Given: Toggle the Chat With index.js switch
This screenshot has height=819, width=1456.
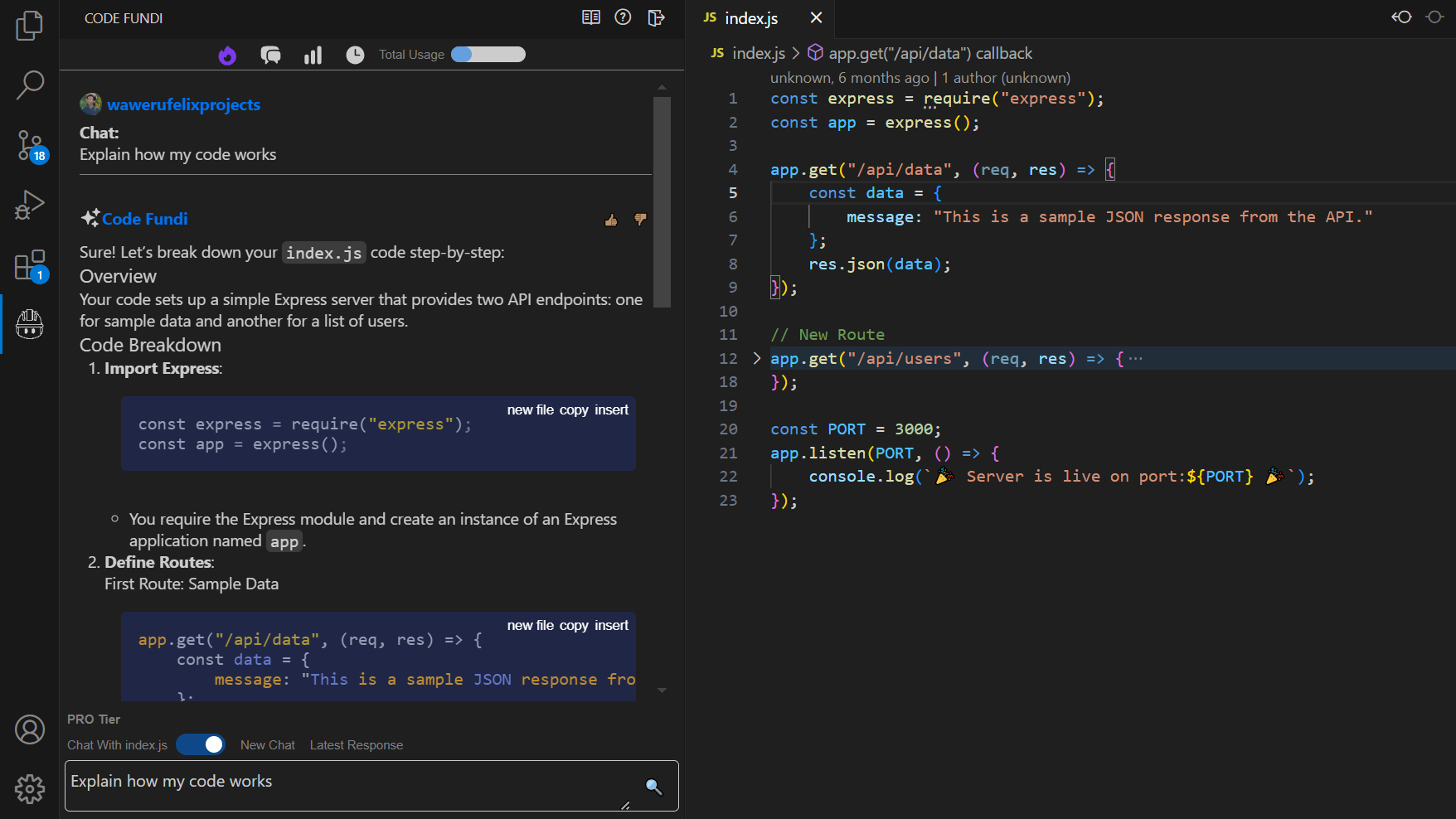Looking at the screenshot, I should (200, 744).
